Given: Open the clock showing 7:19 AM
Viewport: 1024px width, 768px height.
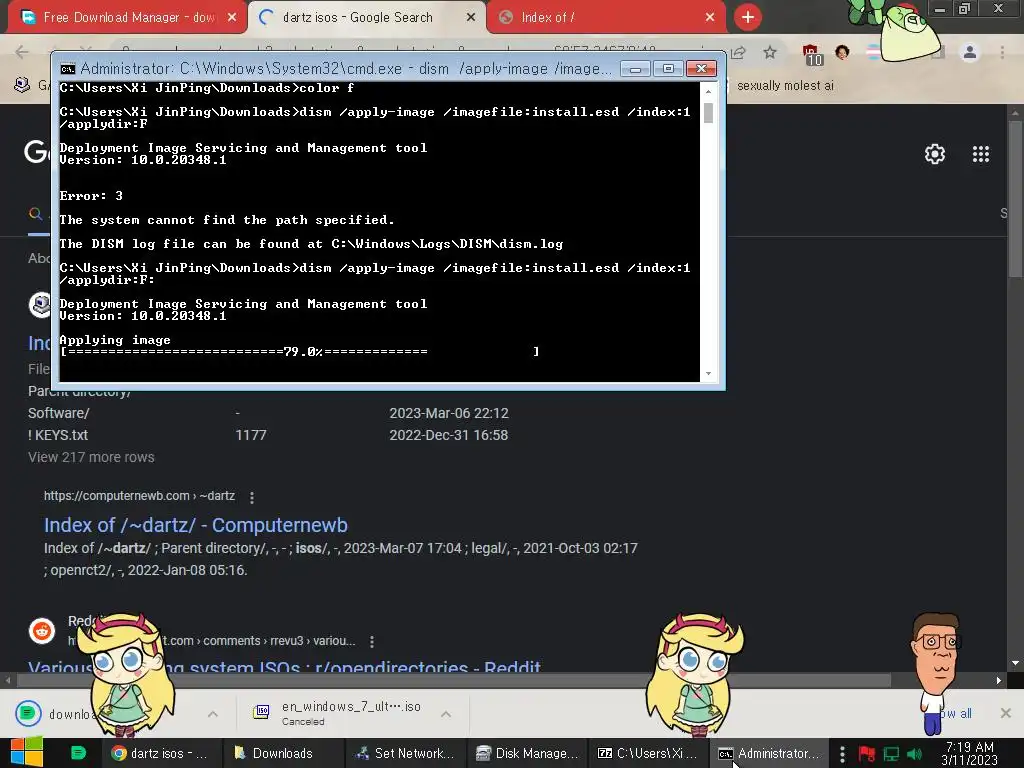Looking at the screenshot, I should pos(970,753).
